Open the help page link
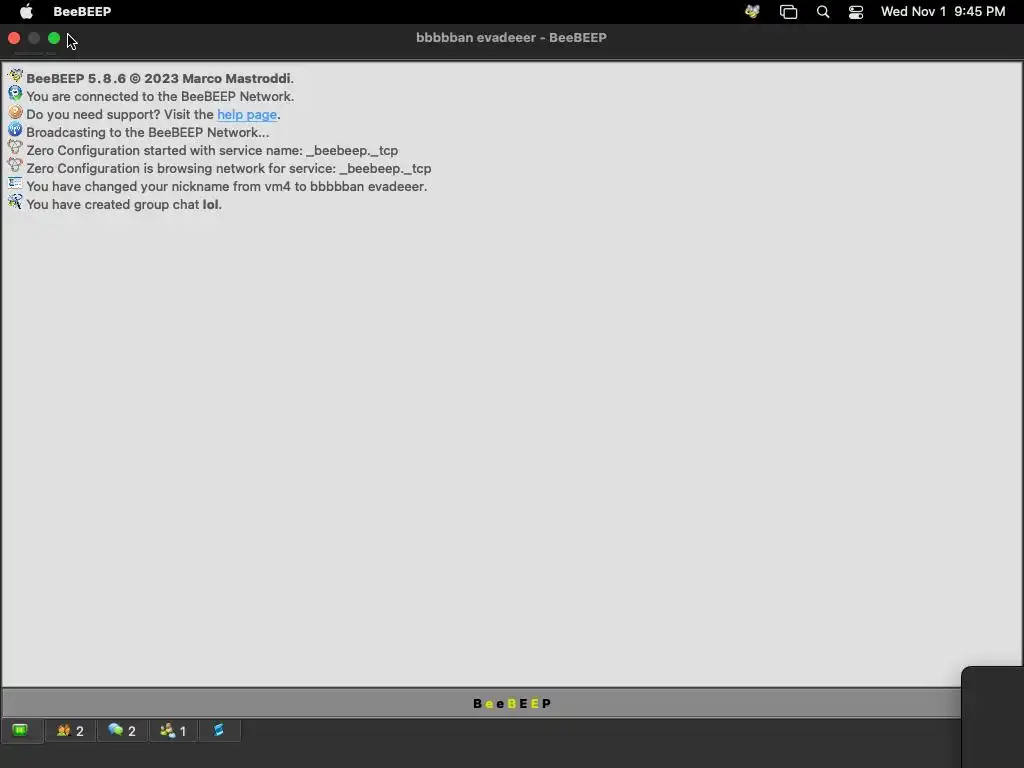The image size is (1024, 768). 247,114
